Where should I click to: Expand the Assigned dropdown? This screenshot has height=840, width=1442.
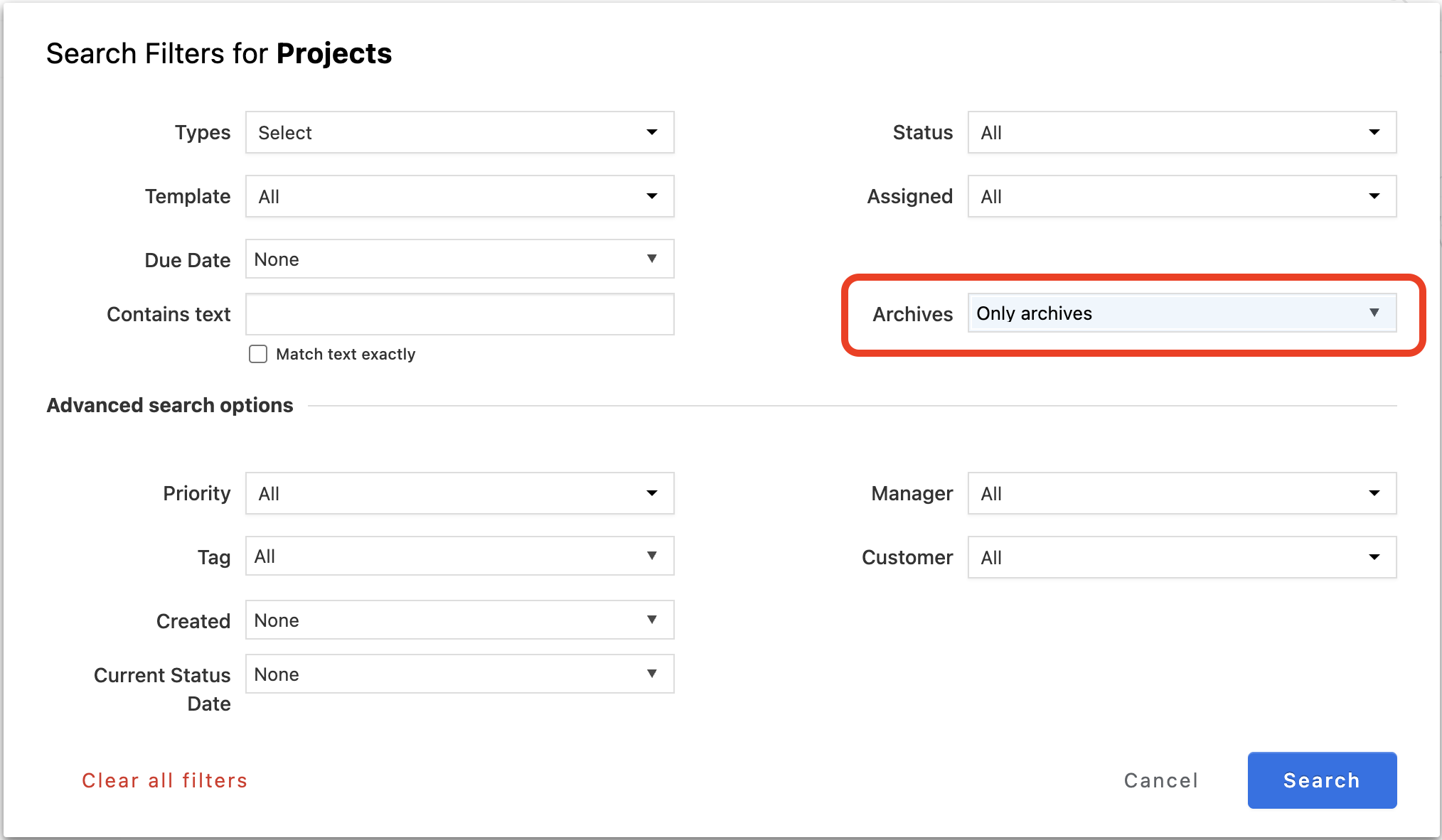tap(1181, 196)
